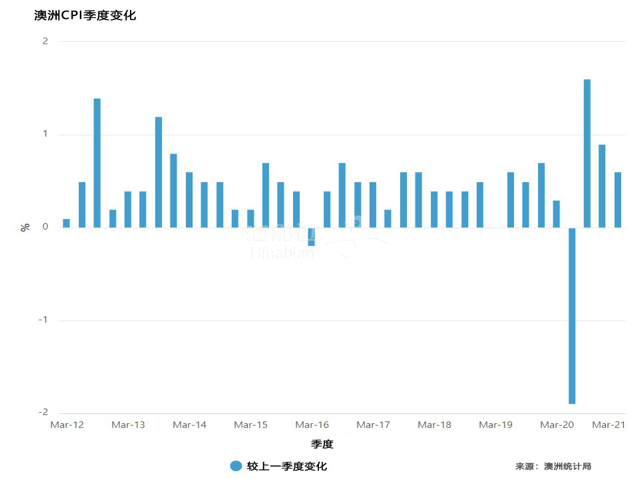Screen dimensions: 638x479
Task: Click the Mar-21 x-axis label
Action: click(x=609, y=425)
